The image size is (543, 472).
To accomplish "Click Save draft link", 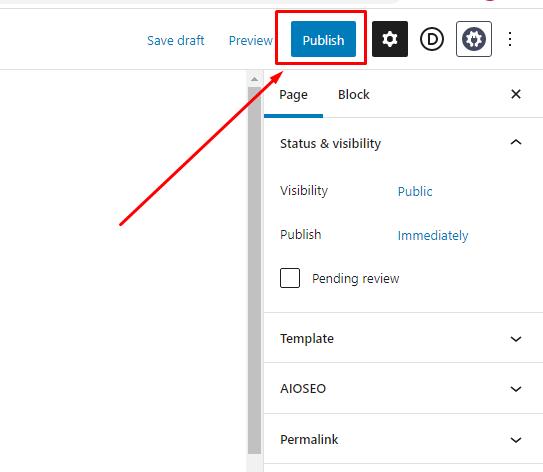I will [176, 40].
